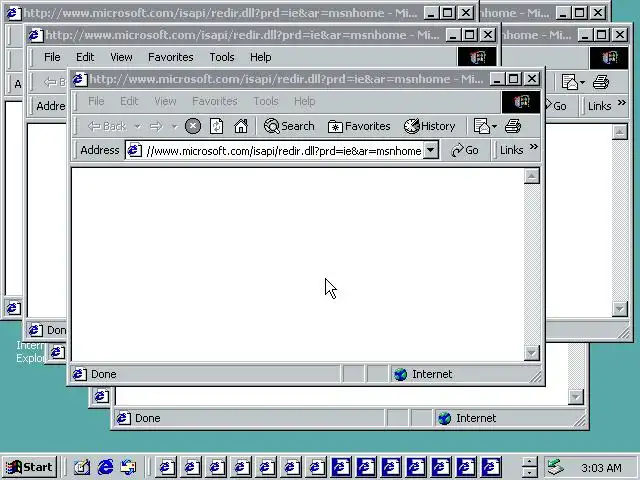The height and width of the screenshot is (480, 640).
Task: Open Edit menu in the window behind front
Action: (x=85, y=57)
